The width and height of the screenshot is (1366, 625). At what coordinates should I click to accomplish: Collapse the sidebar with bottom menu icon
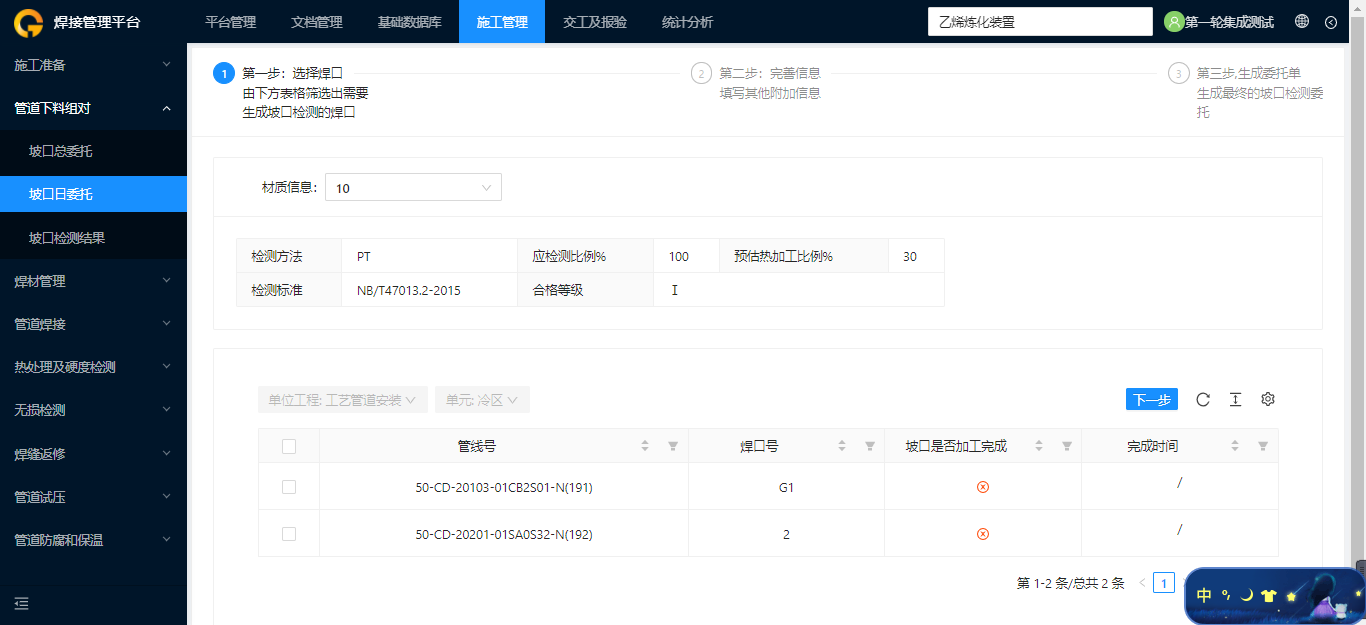click(x=22, y=603)
